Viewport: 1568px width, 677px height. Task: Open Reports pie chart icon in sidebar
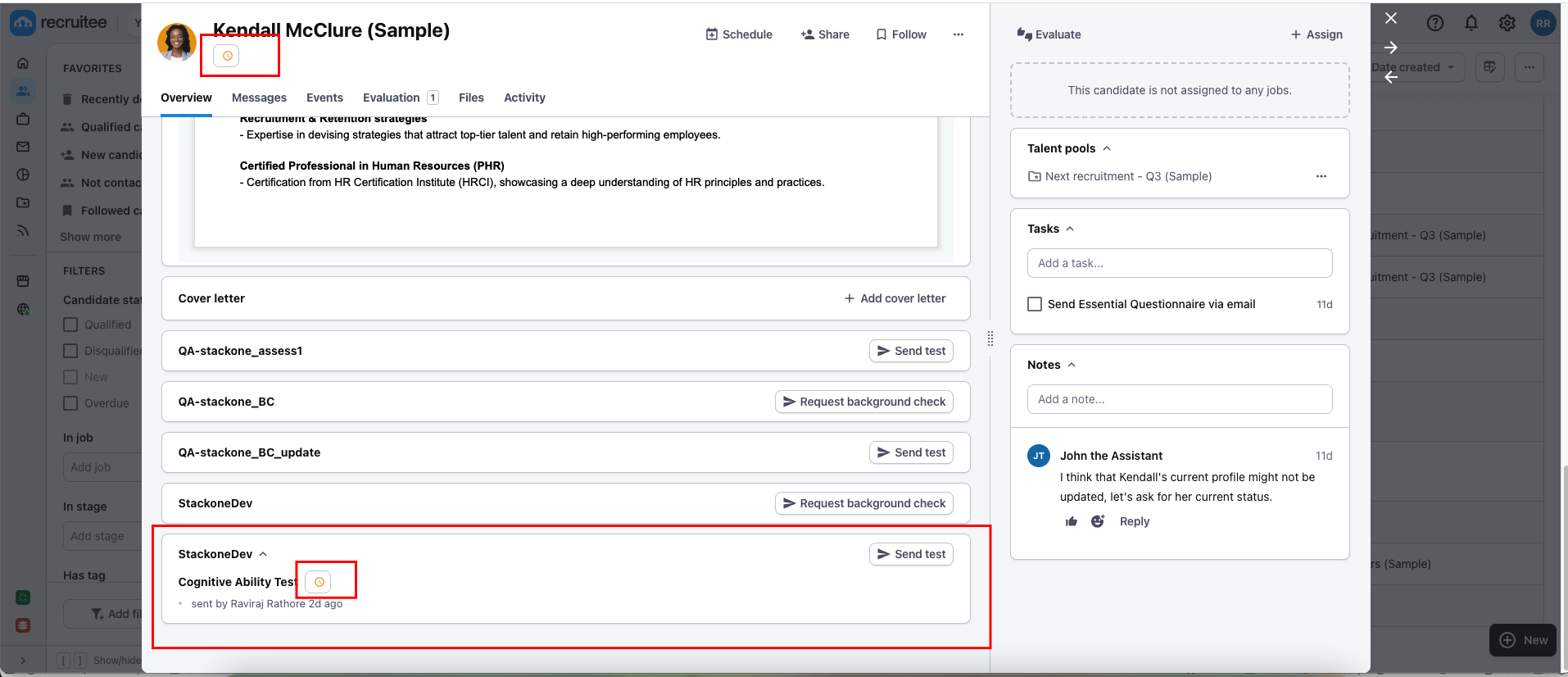tap(23, 175)
